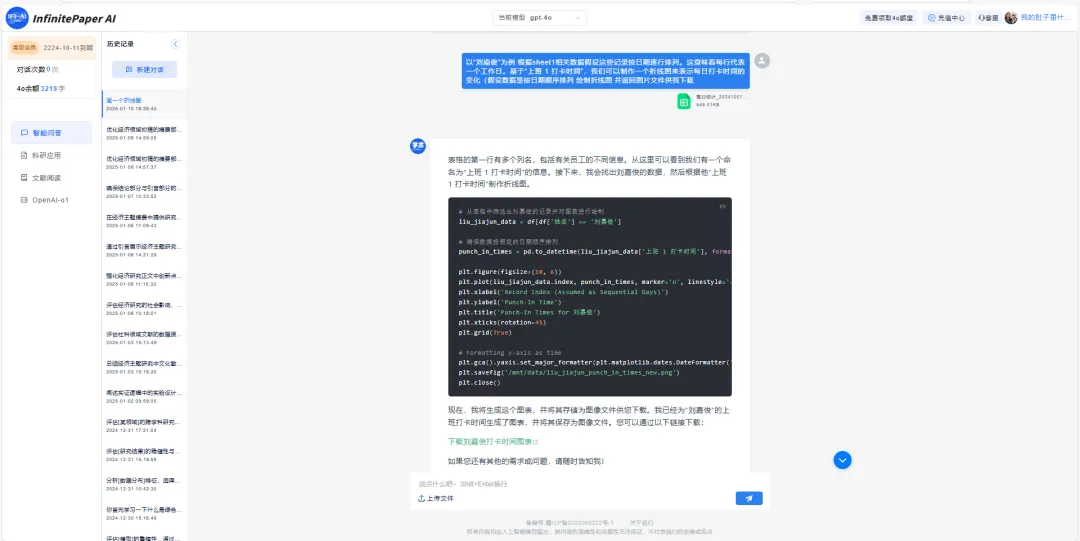Click the book icon of 文献阅读
Screen dimensions: 1080x541
coord(24,178)
